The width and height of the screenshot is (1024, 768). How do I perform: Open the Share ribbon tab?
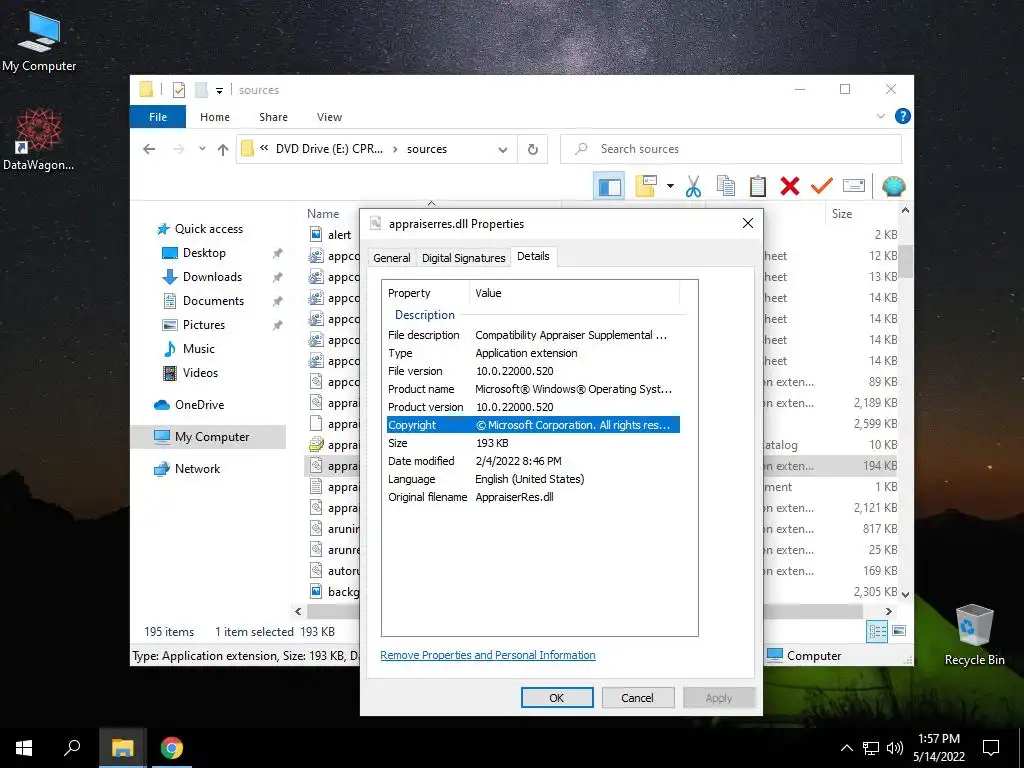point(273,117)
